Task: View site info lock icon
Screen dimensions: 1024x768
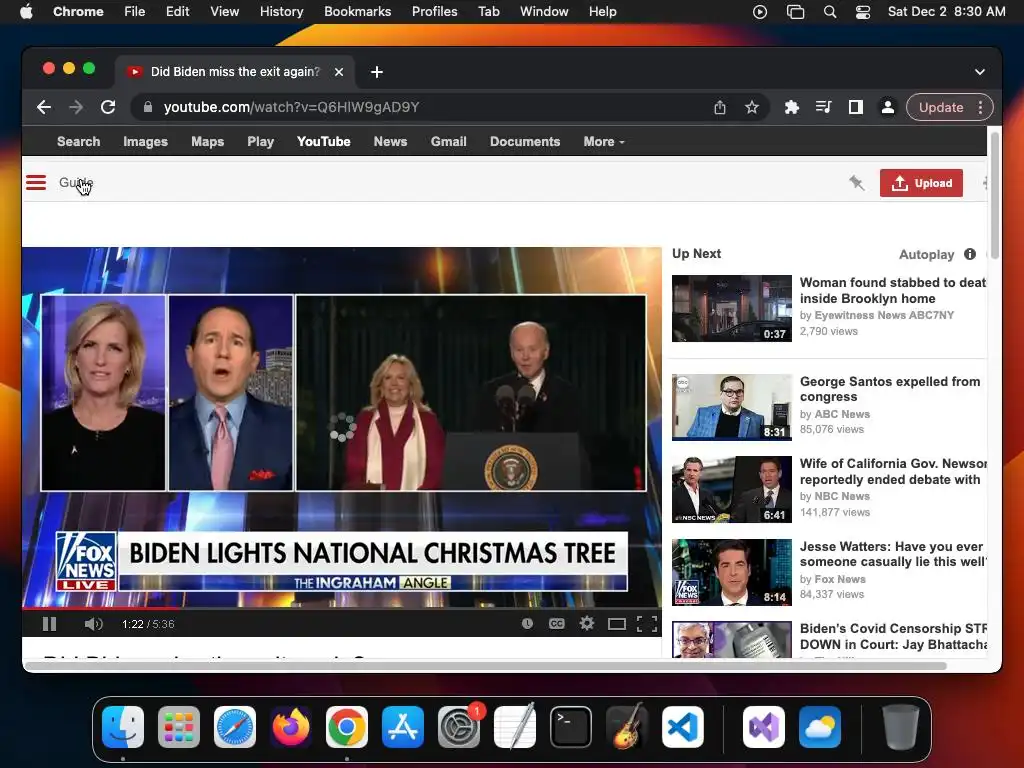Action: tap(148, 107)
